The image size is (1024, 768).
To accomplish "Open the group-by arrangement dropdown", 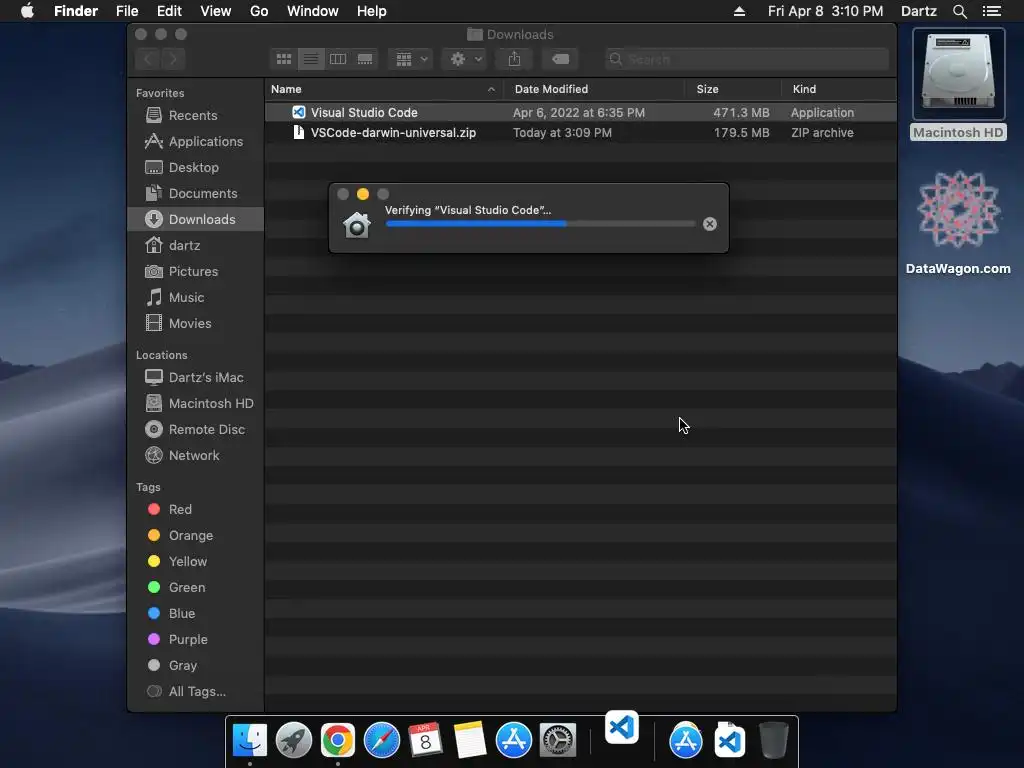I will [x=411, y=59].
